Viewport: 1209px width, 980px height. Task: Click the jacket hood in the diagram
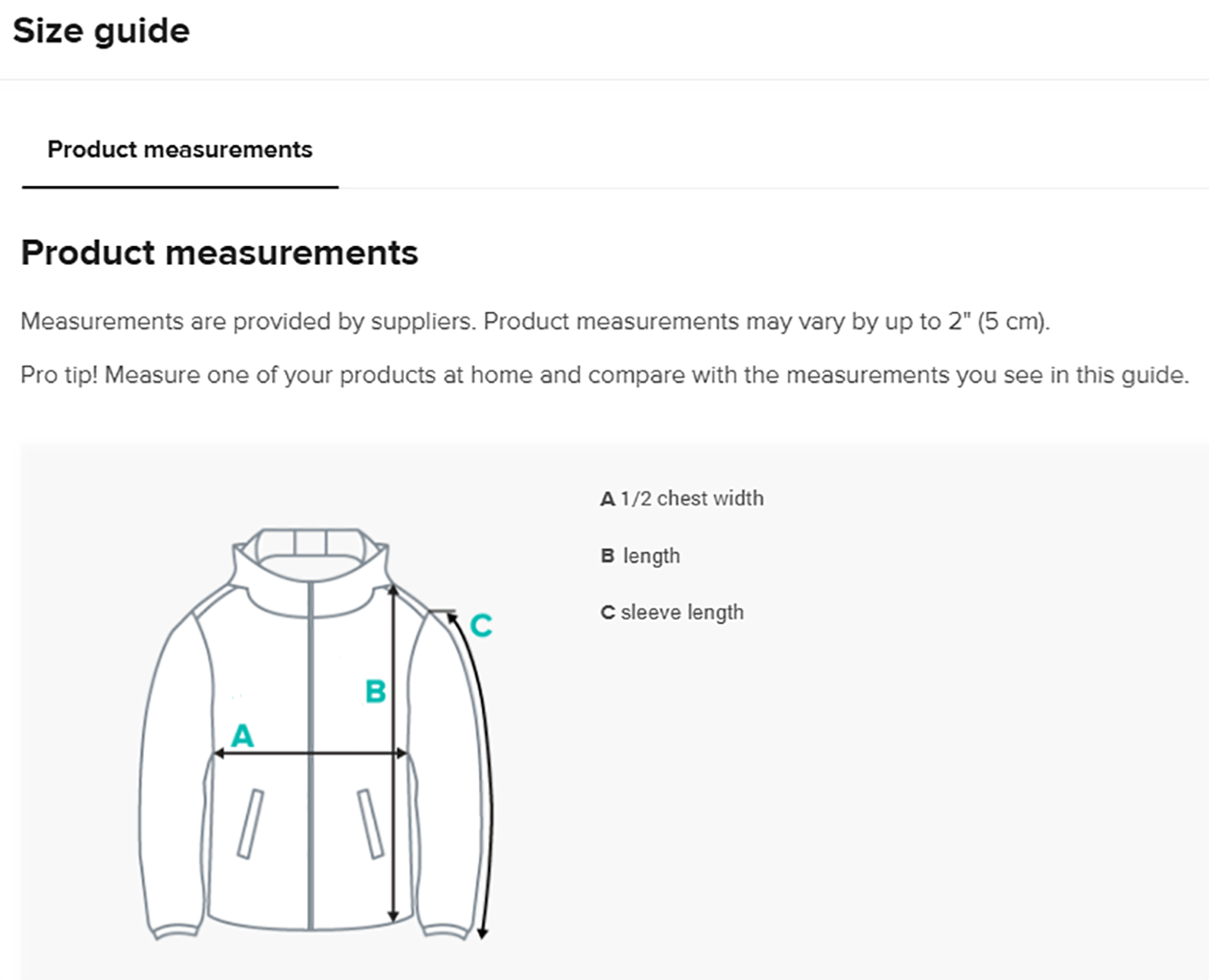coord(310,554)
